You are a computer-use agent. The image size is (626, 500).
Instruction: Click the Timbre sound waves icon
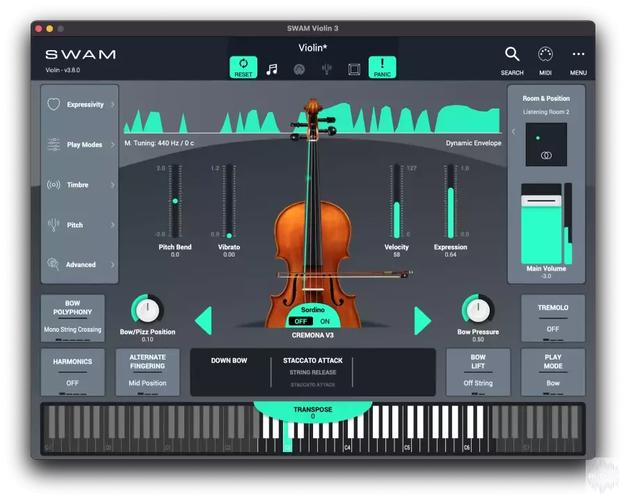pyautogui.click(x=53, y=185)
